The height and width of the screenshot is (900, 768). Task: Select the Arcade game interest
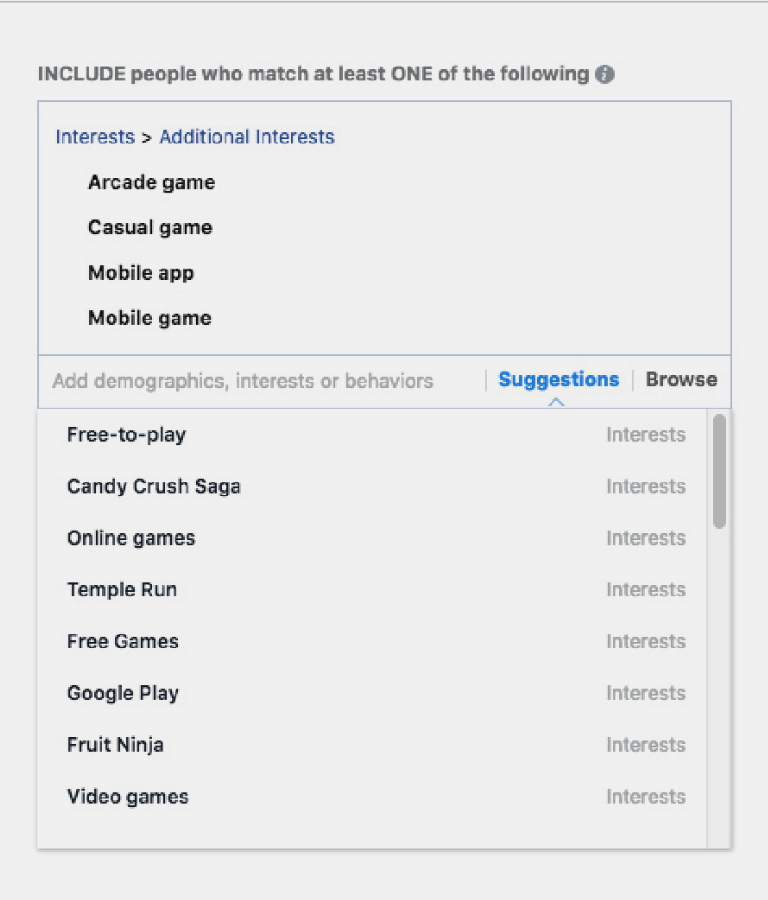(x=151, y=182)
